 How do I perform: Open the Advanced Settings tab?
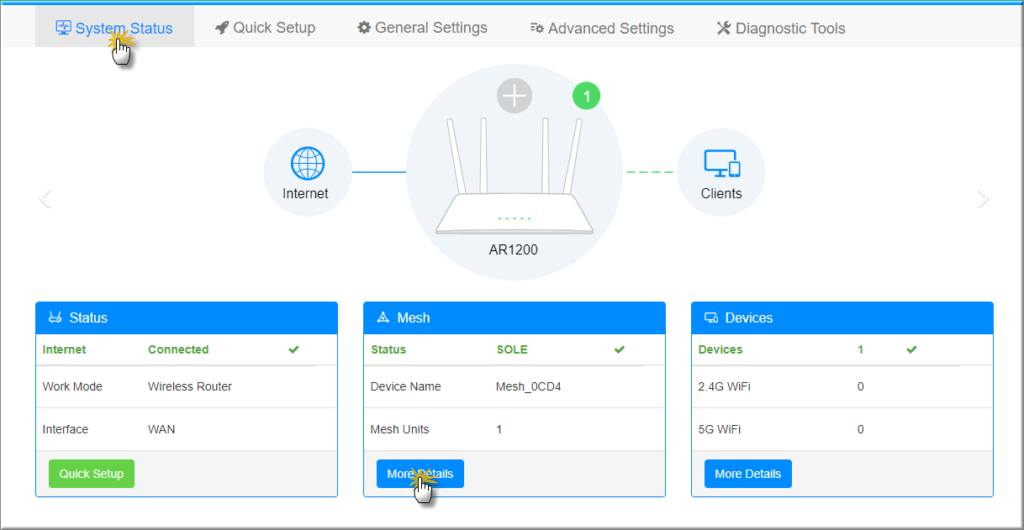(x=602, y=28)
